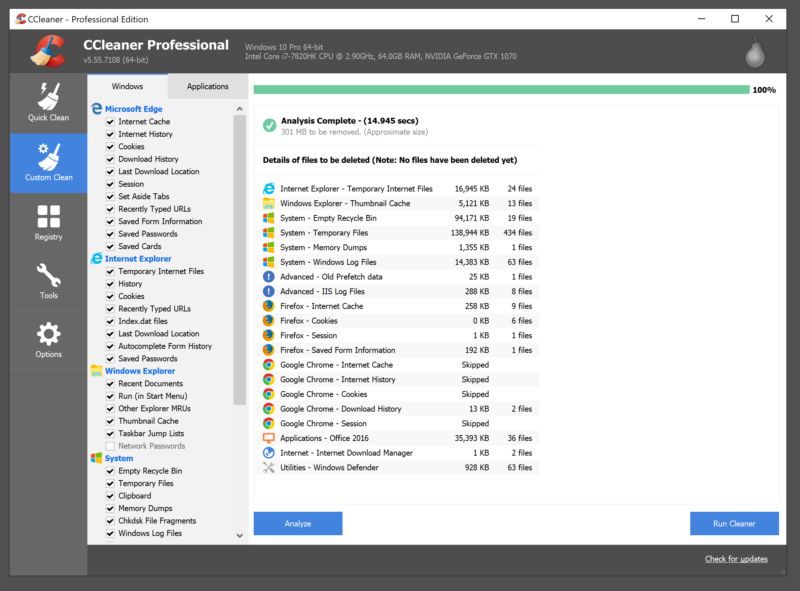Click the Run Cleaner button
800x591 pixels.
coord(734,523)
